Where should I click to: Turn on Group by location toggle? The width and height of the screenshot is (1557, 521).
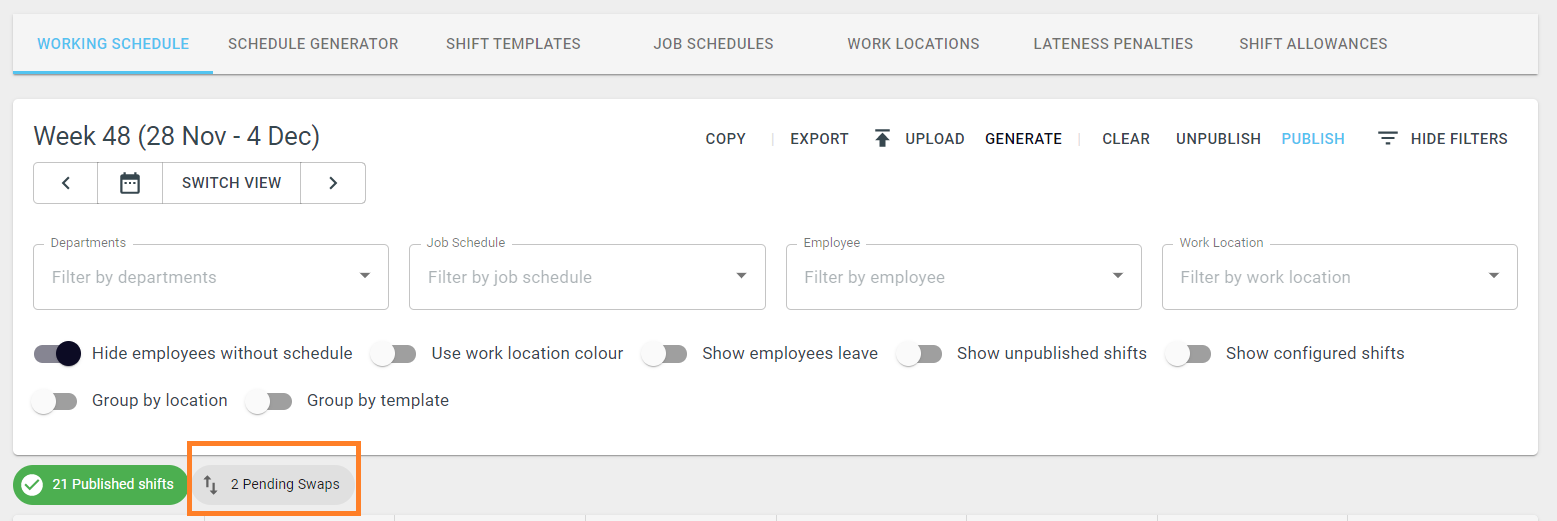(x=54, y=400)
